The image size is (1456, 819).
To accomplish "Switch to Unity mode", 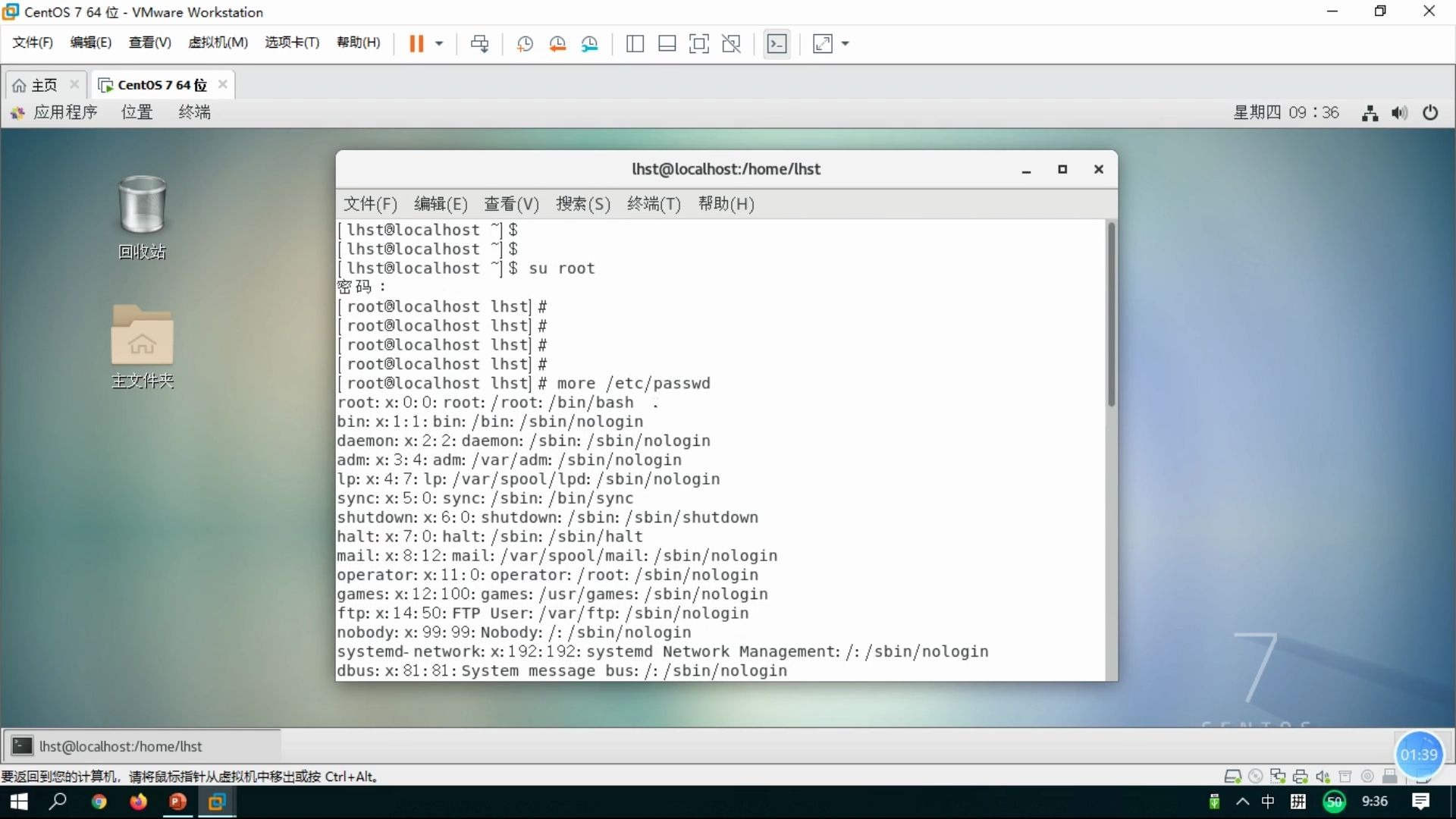I will pyautogui.click(x=731, y=43).
